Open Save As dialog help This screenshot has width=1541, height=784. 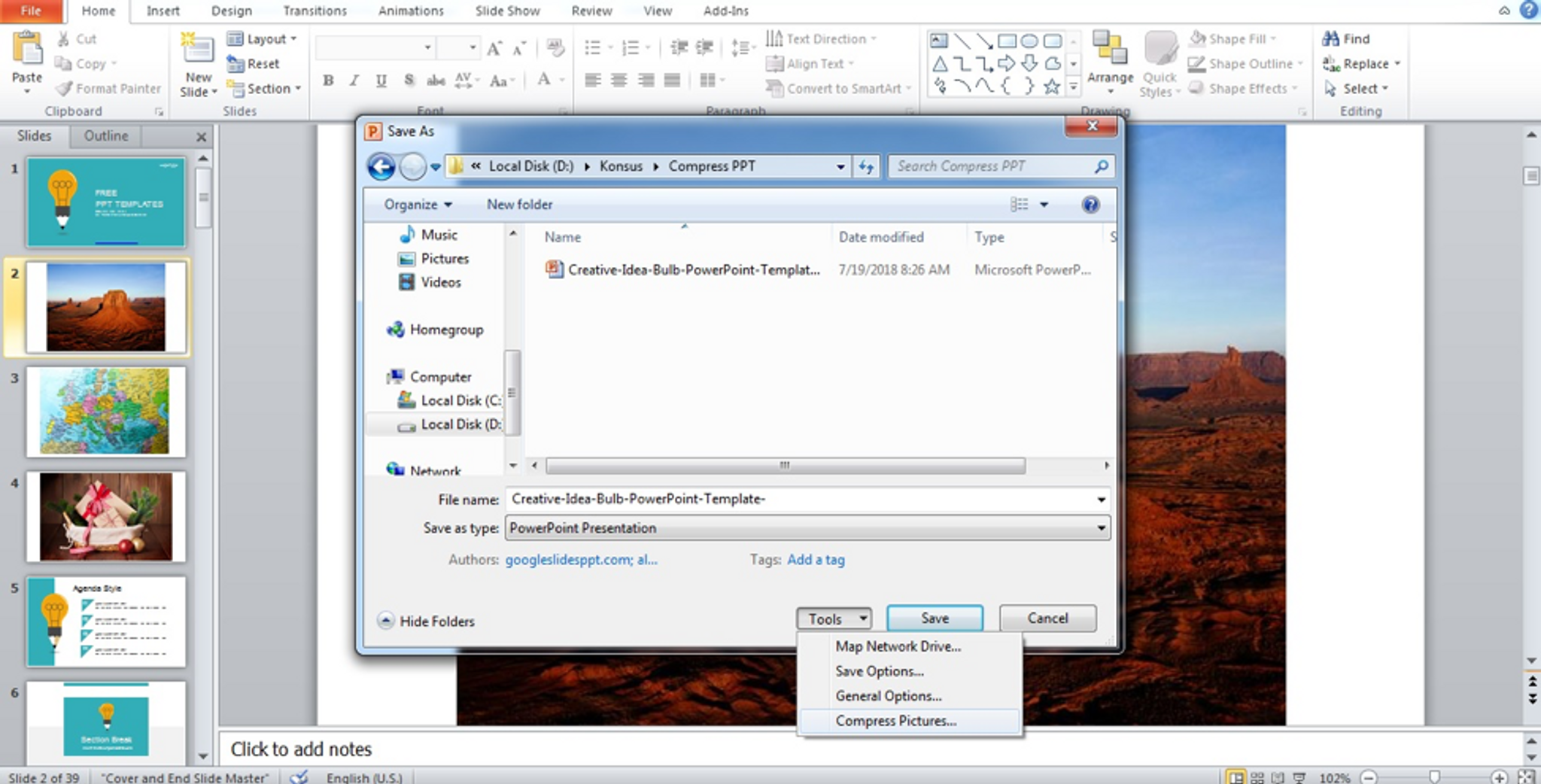tap(1090, 205)
